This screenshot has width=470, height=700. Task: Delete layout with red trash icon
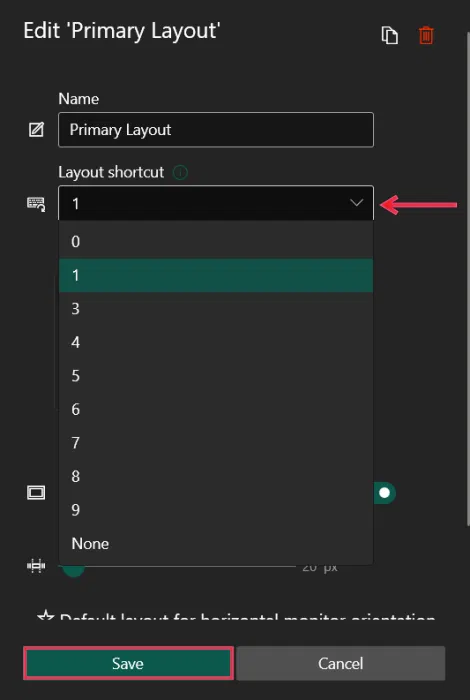(426, 35)
